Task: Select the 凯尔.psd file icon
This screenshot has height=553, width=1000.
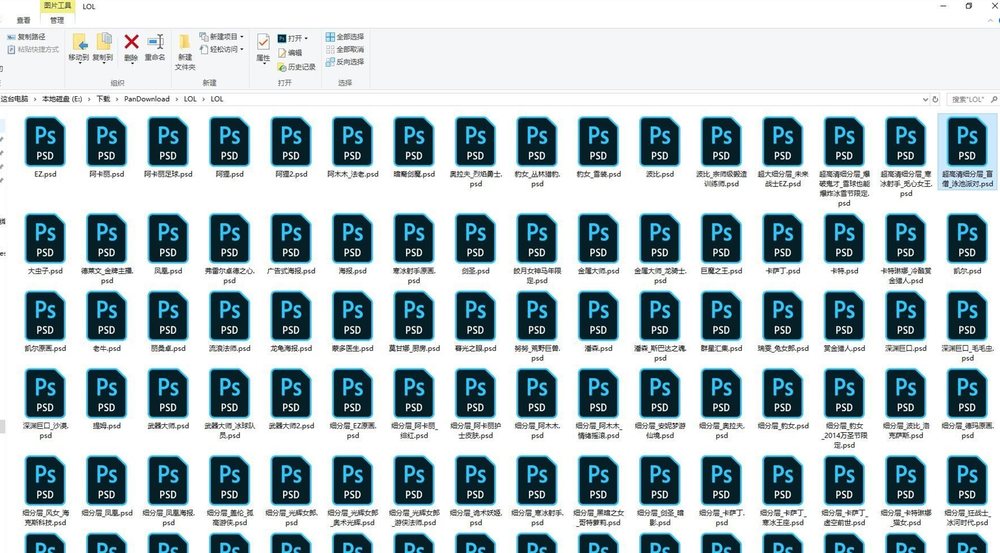Action: pyautogui.click(x=967, y=239)
